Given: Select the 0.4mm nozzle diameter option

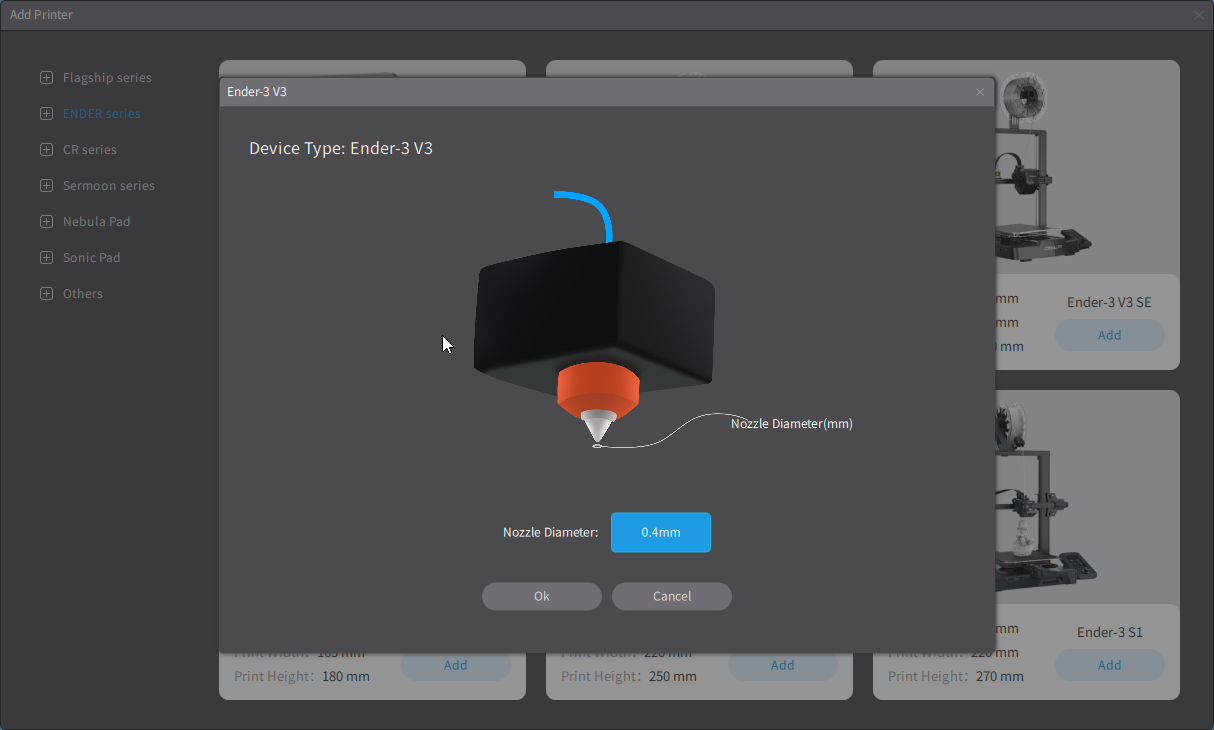Looking at the screenshot, I should point(661,532).
